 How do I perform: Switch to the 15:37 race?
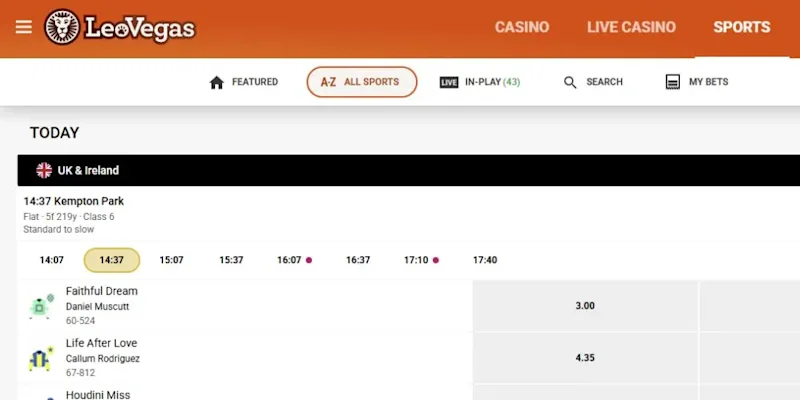point(231,260)
